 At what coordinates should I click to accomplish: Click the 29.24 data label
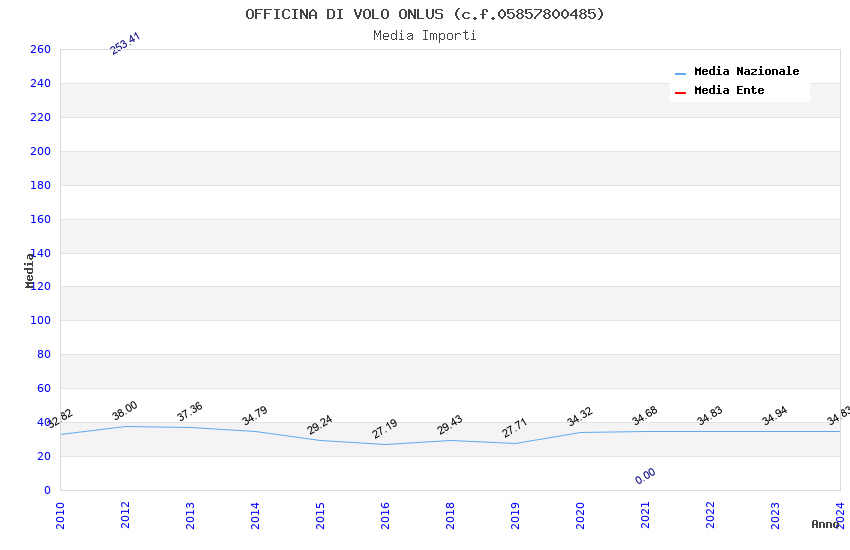[320, 425]
